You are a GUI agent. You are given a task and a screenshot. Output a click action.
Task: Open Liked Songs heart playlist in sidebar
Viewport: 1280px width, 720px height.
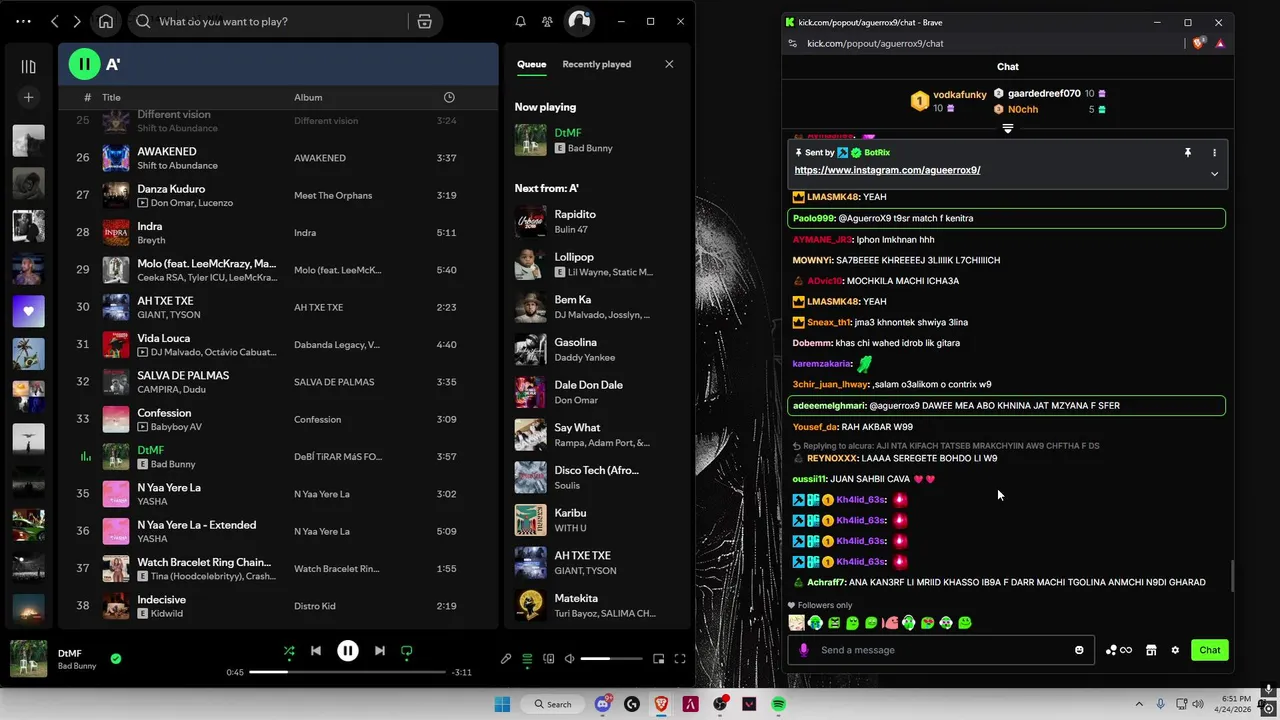(x=28, y=311)
